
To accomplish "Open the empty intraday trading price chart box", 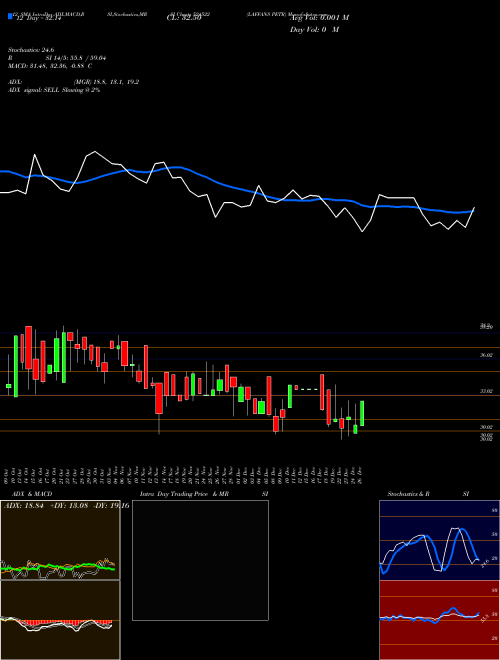I will click(200, 560).
